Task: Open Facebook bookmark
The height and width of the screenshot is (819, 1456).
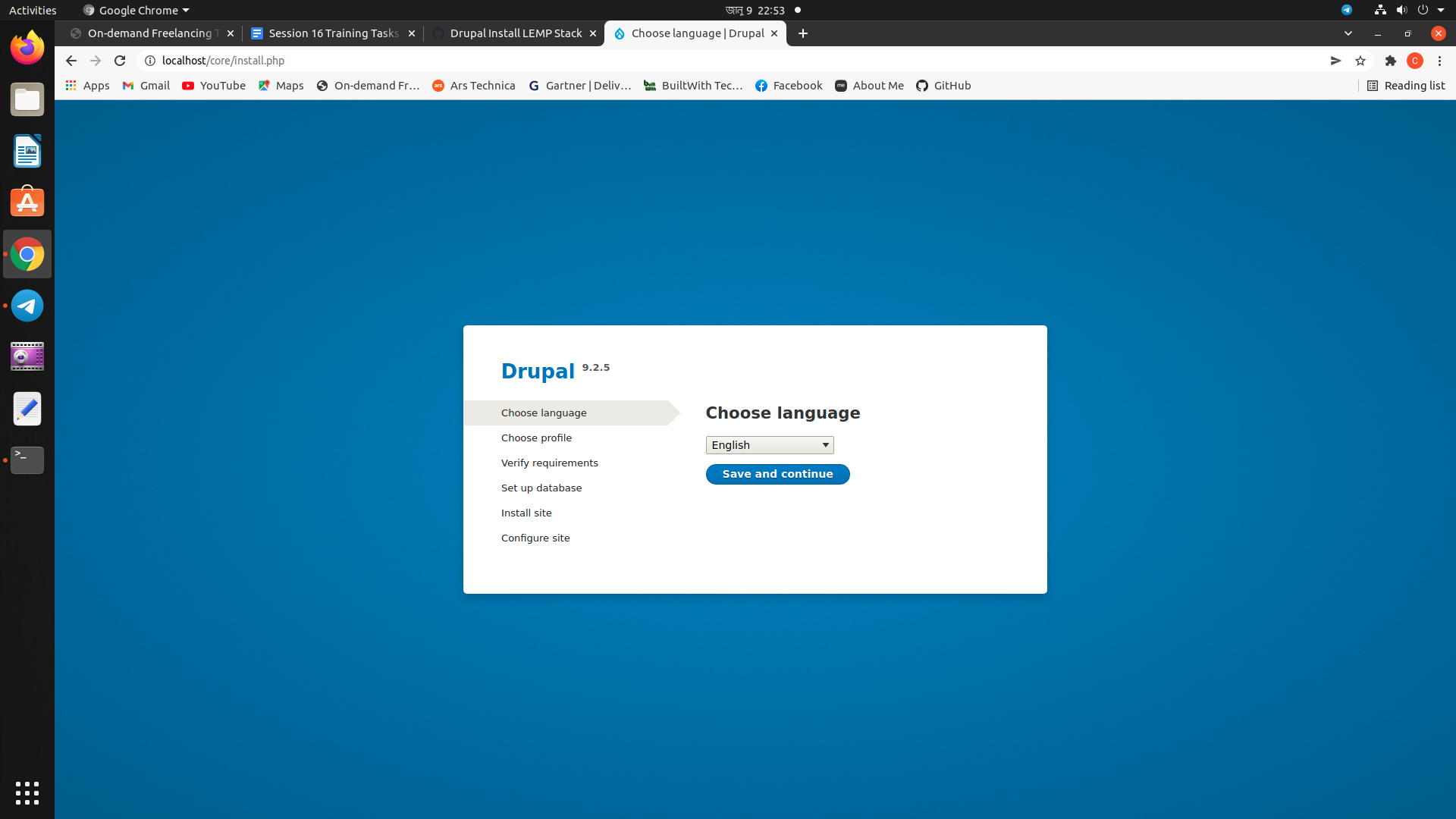Action: click(789, 86)
